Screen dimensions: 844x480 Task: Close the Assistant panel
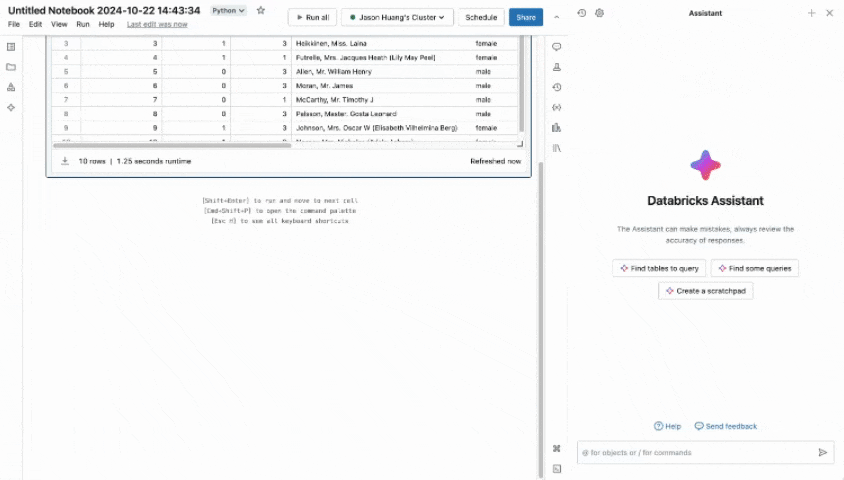[829, 13]
